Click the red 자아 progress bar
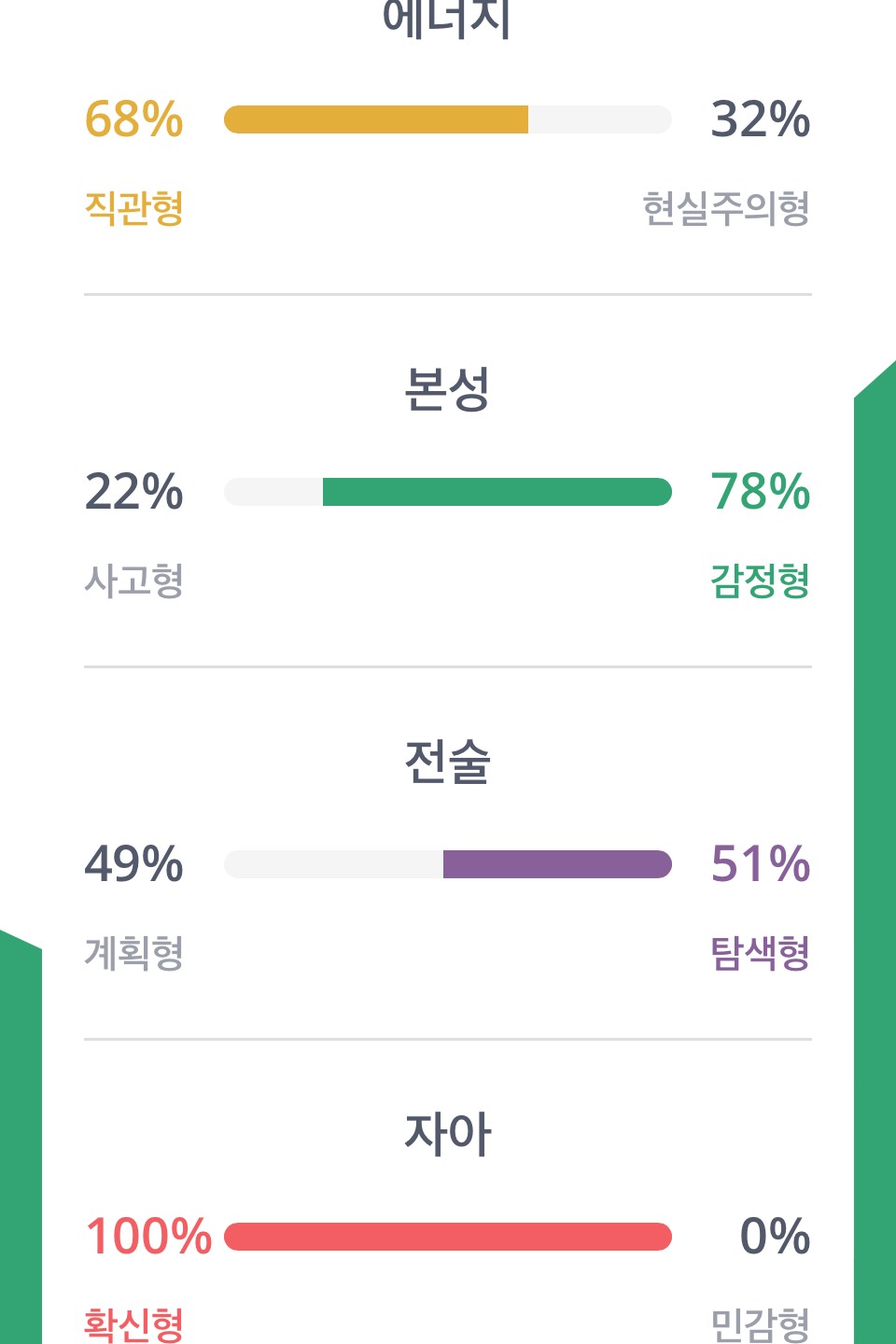Screen dimensions: 896x1344 (448, 1237)
